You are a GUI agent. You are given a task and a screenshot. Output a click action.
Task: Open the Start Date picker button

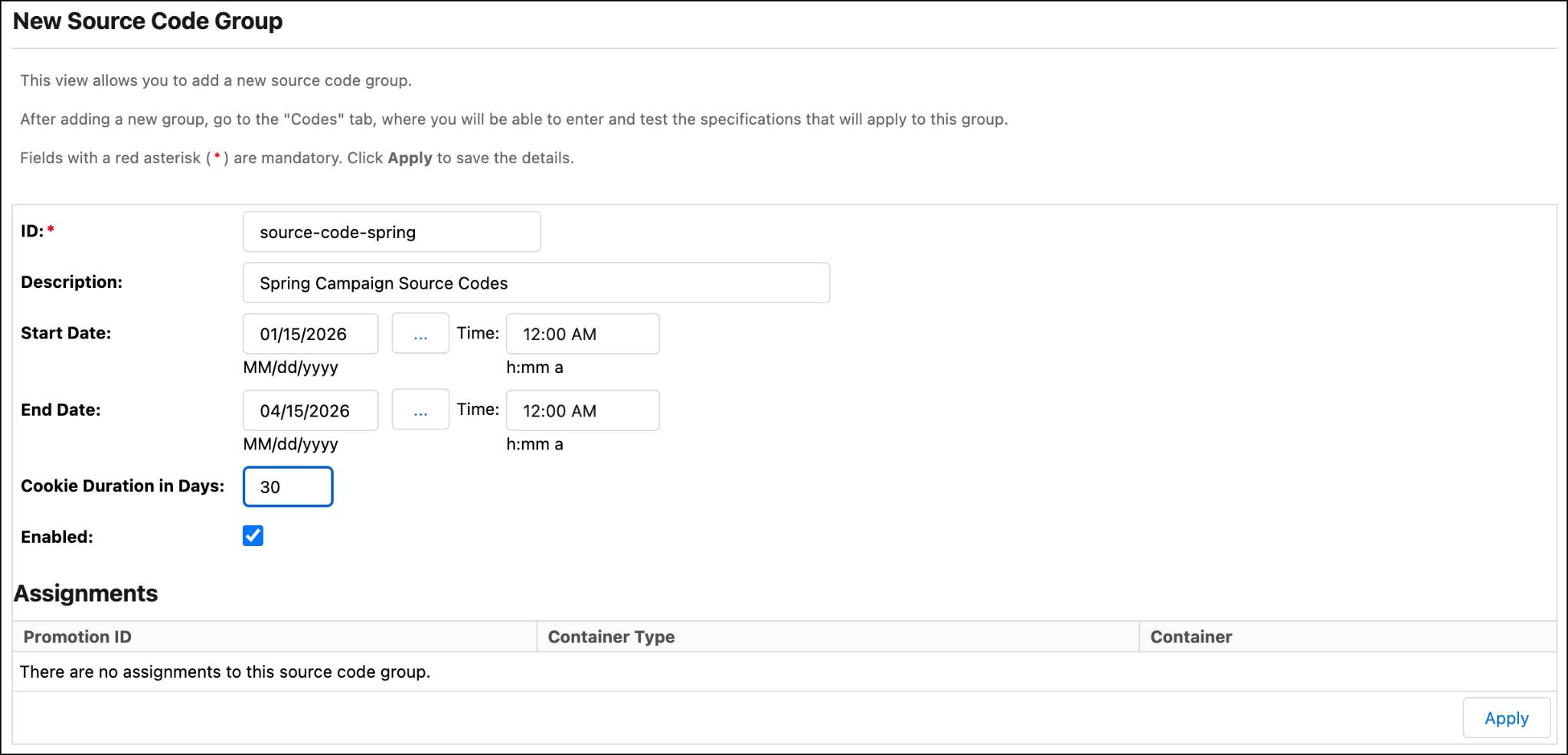click(420, 334)
